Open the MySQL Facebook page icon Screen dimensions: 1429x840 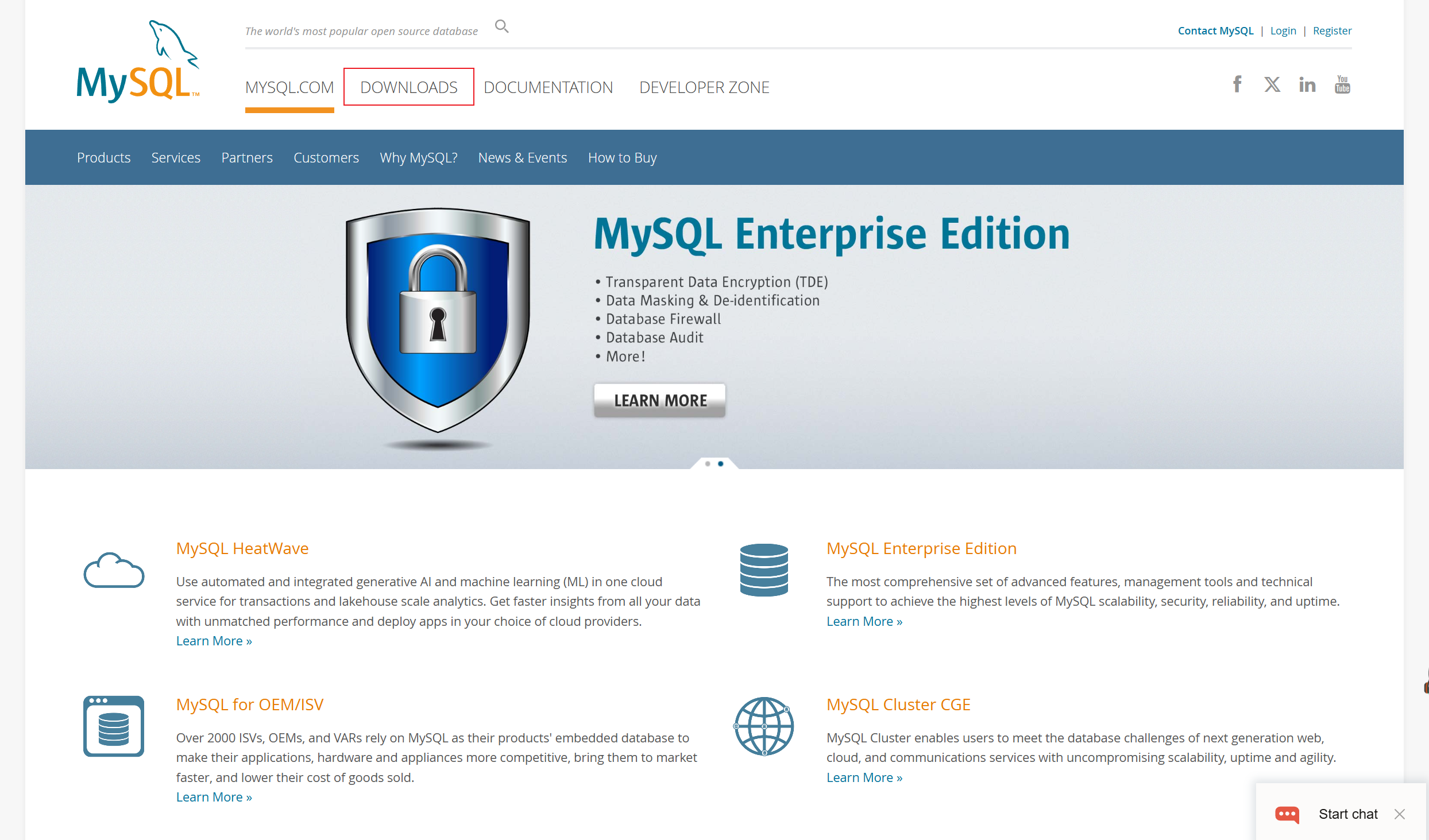pos(1237,84)
